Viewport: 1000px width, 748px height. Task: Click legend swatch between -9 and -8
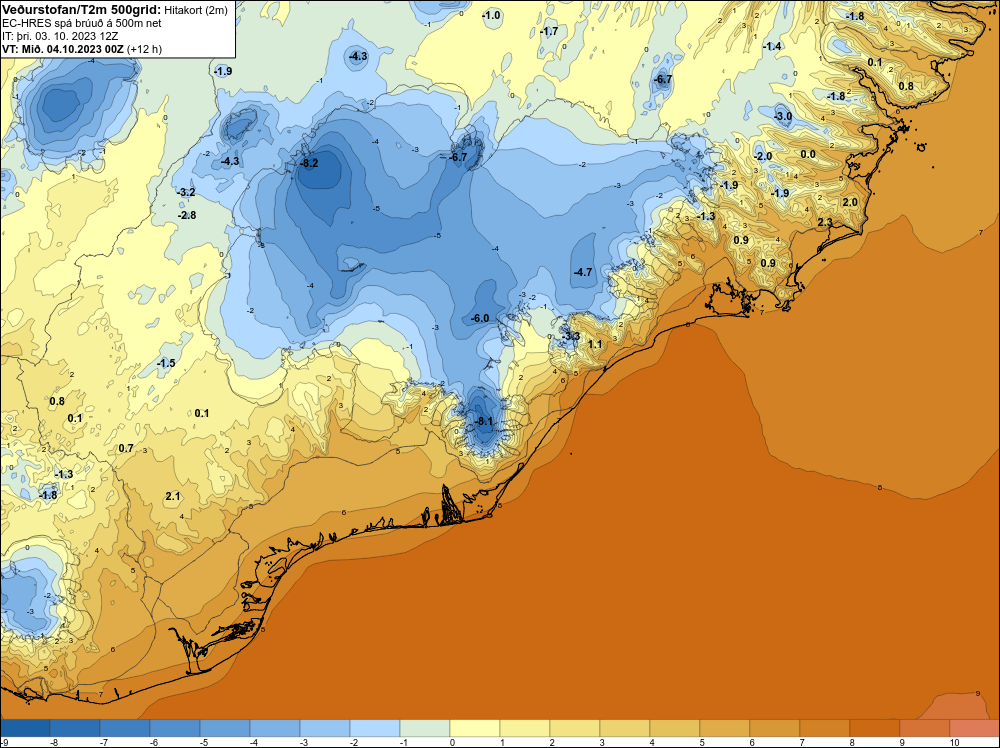[26, 728]
